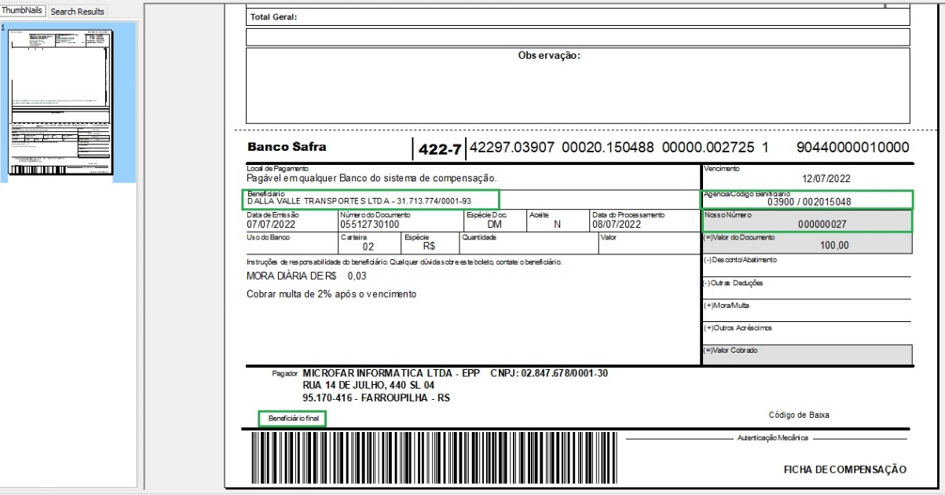The image size is (945, 495).
Task: Select the (-)Desconto/Abatimento field label
Action: 740,260
